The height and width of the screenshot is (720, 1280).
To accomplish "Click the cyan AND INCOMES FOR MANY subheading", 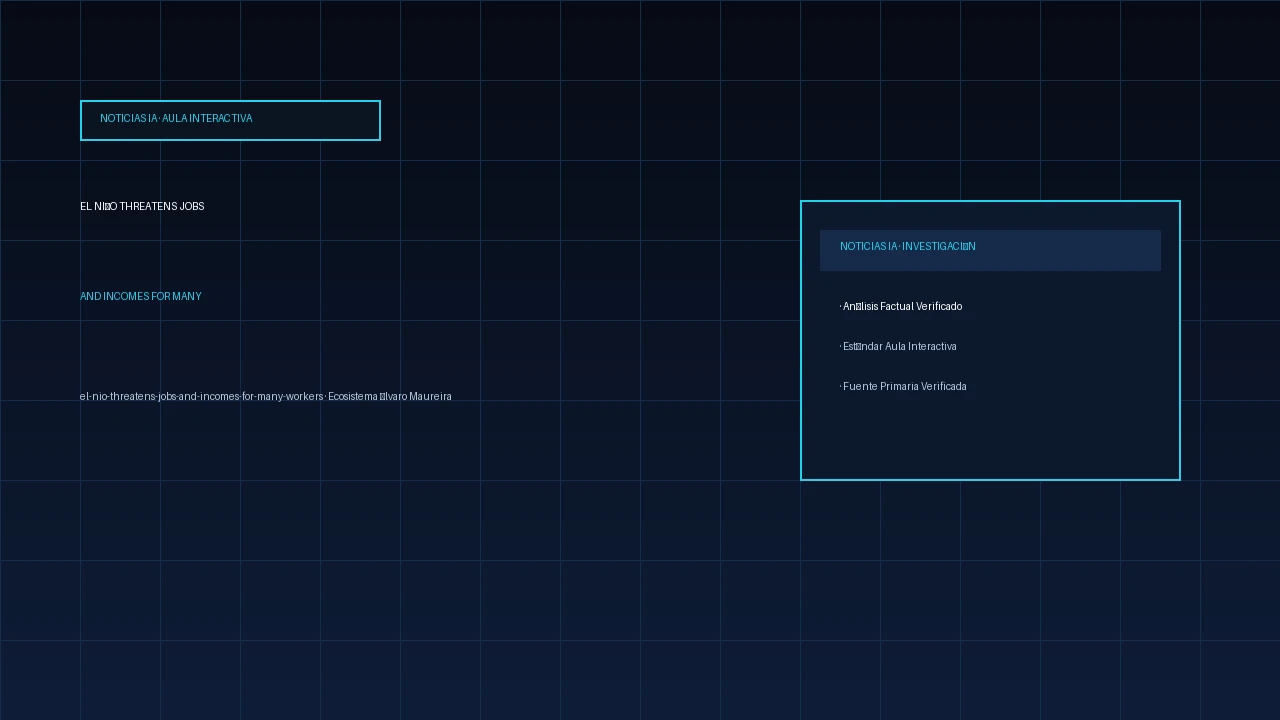I will [x=141, y=296].
